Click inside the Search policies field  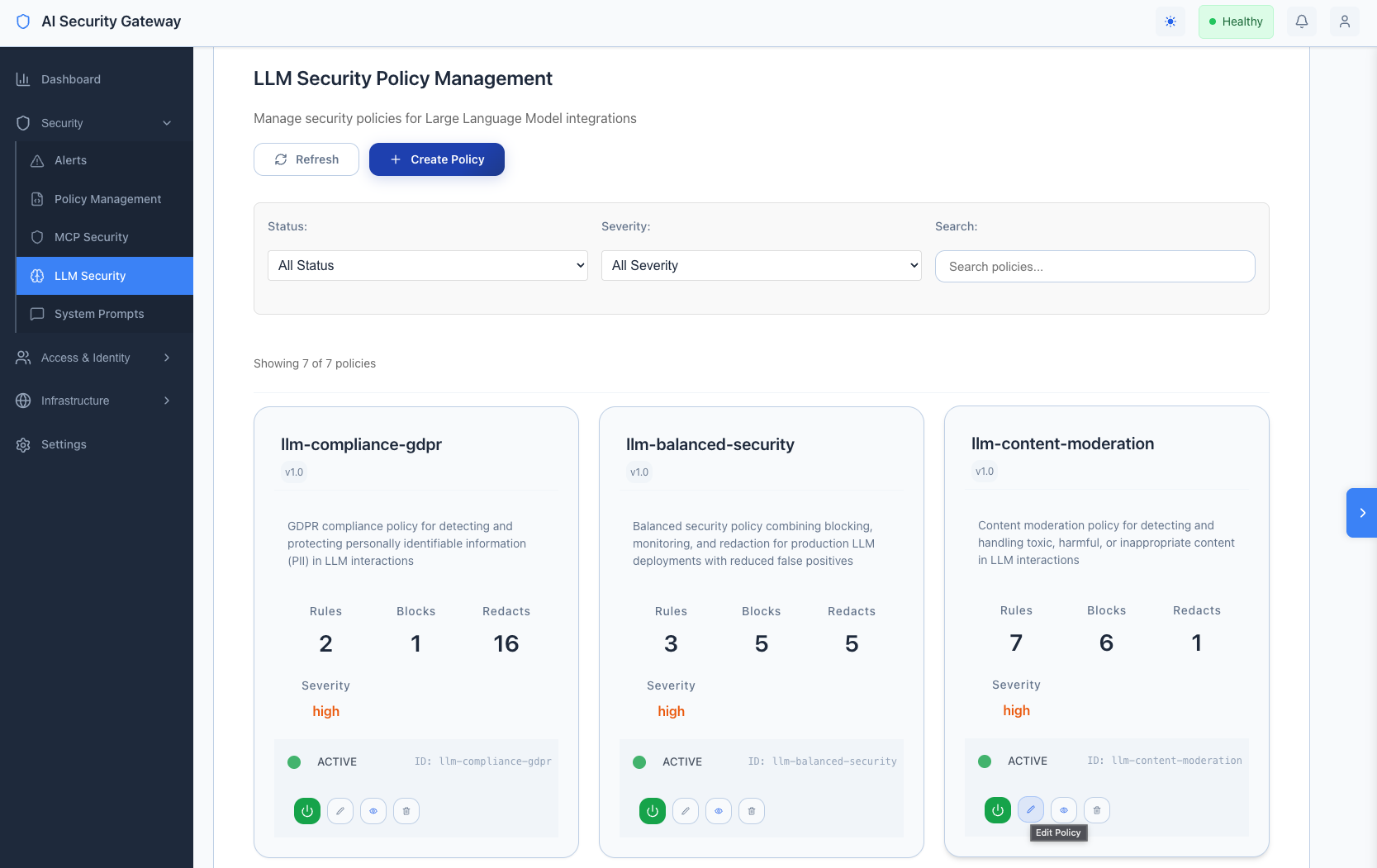[x=1095, y=266]
